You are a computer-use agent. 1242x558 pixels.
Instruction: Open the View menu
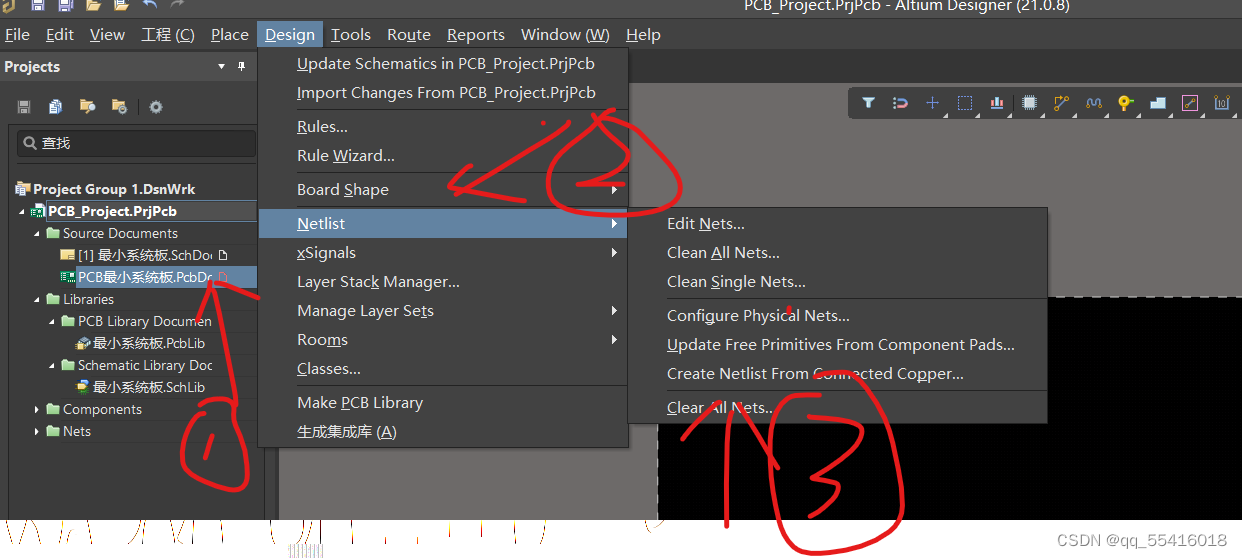coord(107,35)
